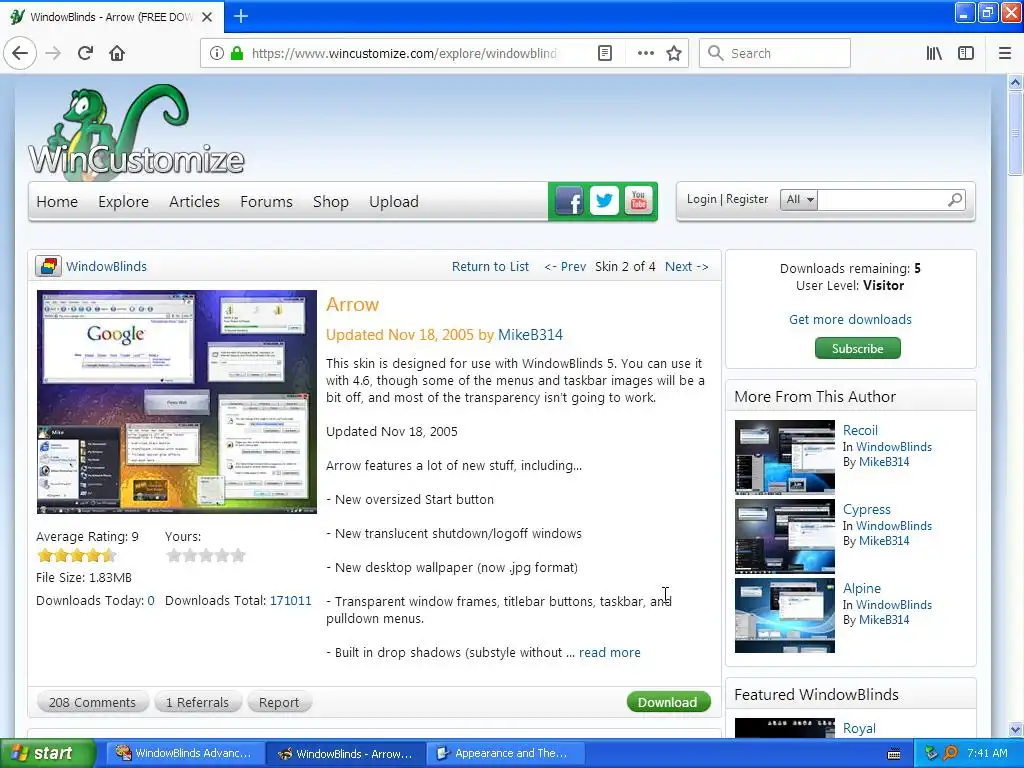Reload the page with the refresh icon
The width and height of the screenshot is (1024, 768).
point(85,54)
